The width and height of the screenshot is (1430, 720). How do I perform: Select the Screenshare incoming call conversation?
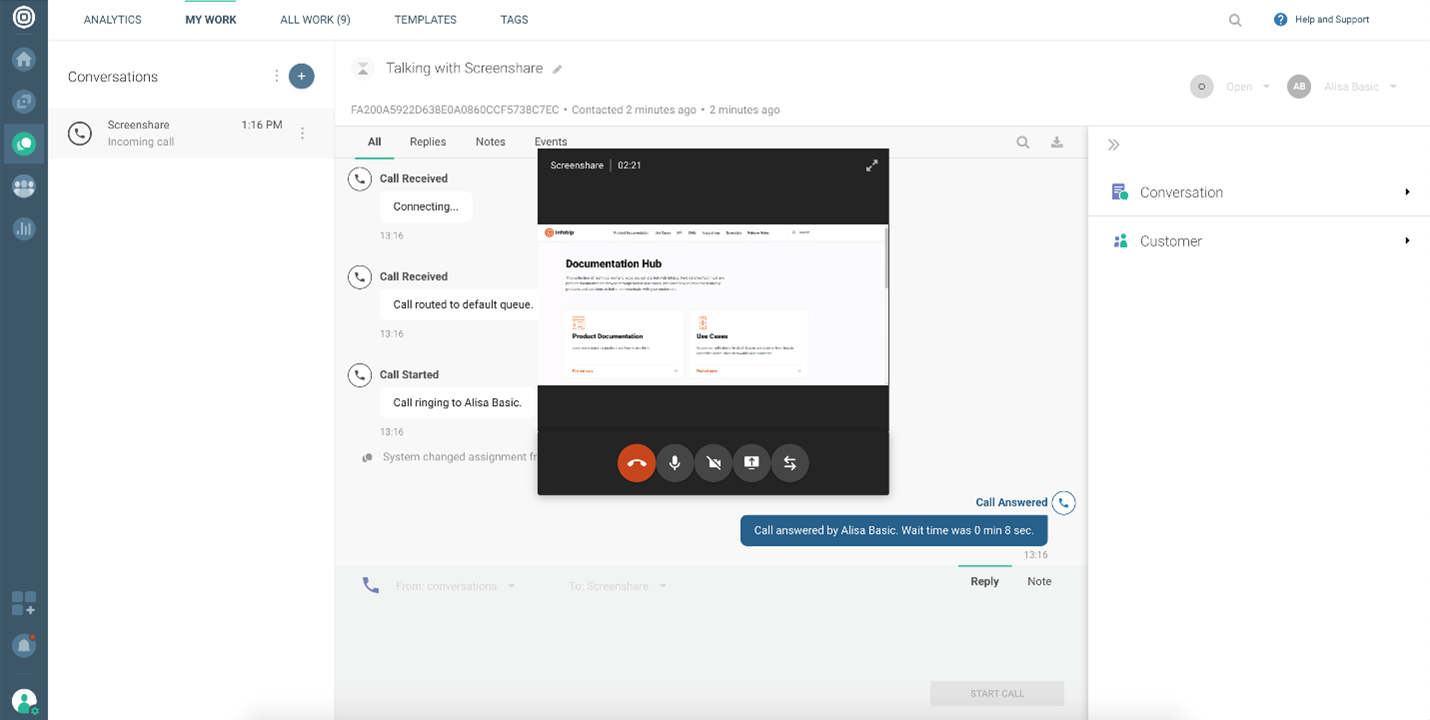pyautogui.click(x=180, y=133)
